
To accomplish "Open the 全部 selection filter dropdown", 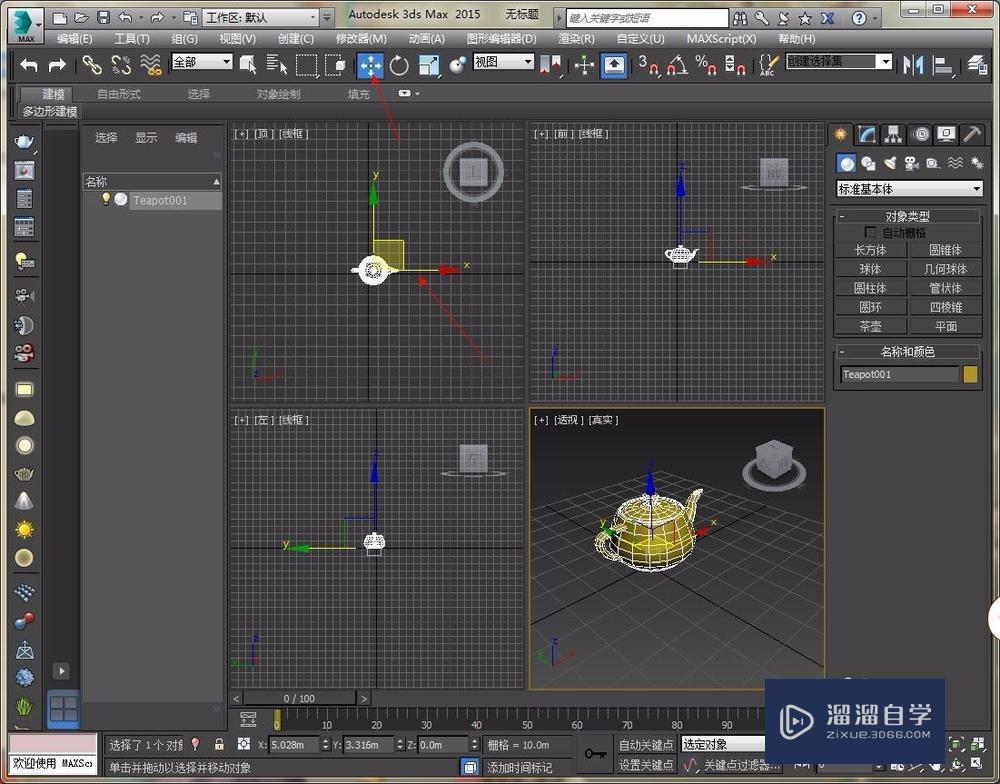I will point(202,62).
